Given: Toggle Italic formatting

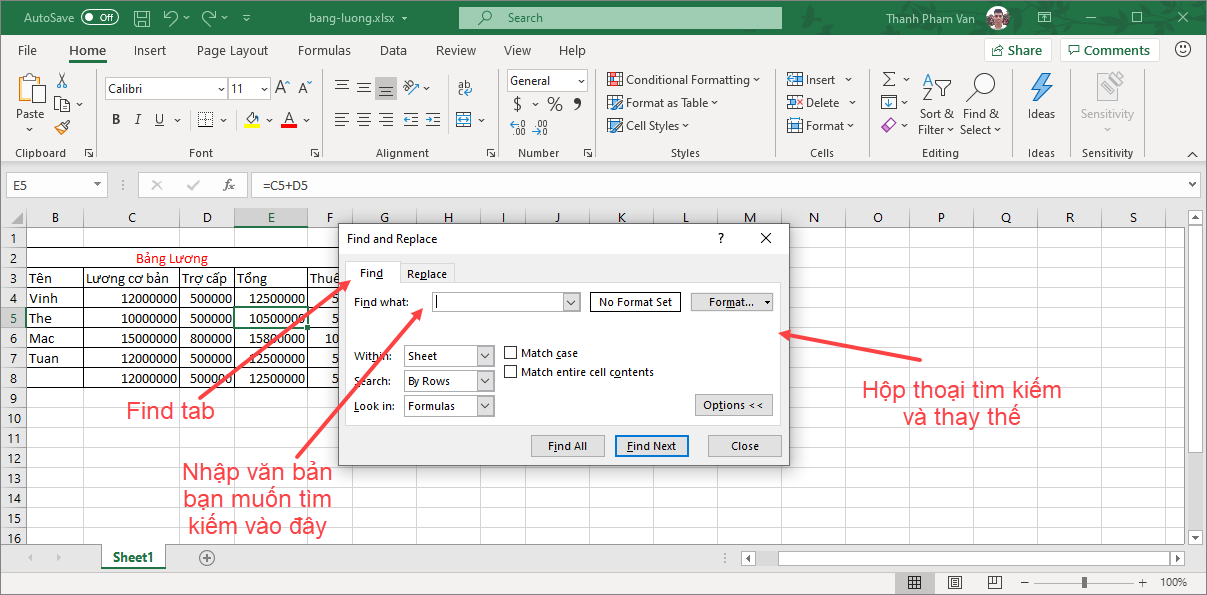Looking at the screenshot, I should (x=139, y=120).
